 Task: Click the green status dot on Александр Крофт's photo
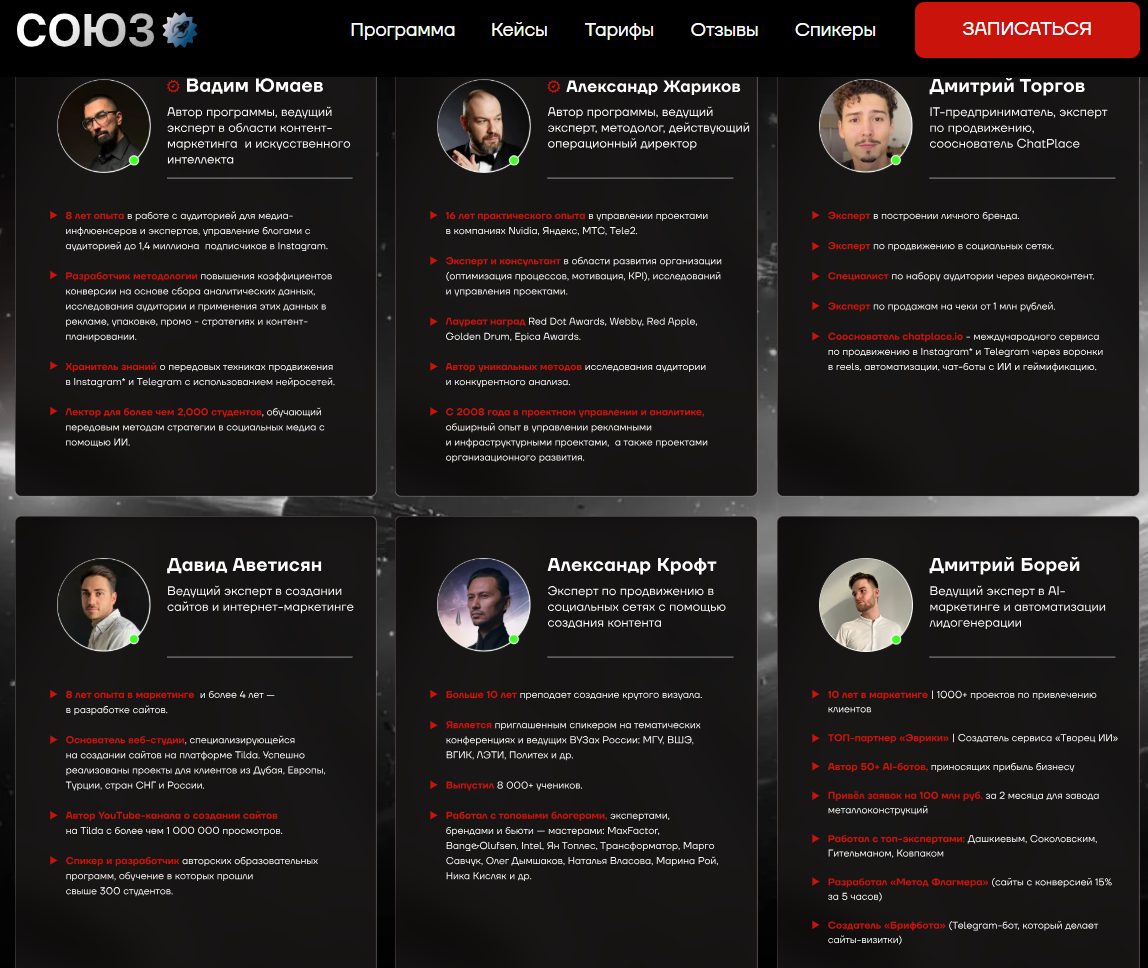(514, 639)
